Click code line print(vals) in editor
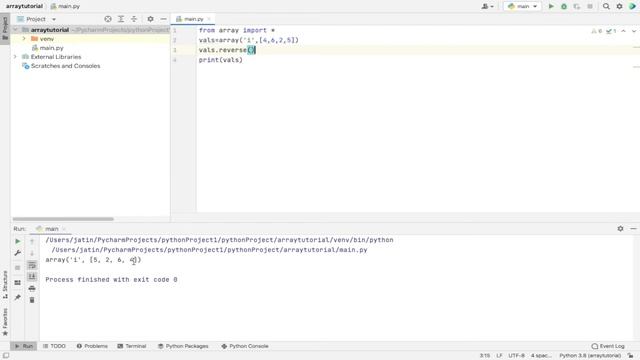640x360 pixels. coord(220,60)
